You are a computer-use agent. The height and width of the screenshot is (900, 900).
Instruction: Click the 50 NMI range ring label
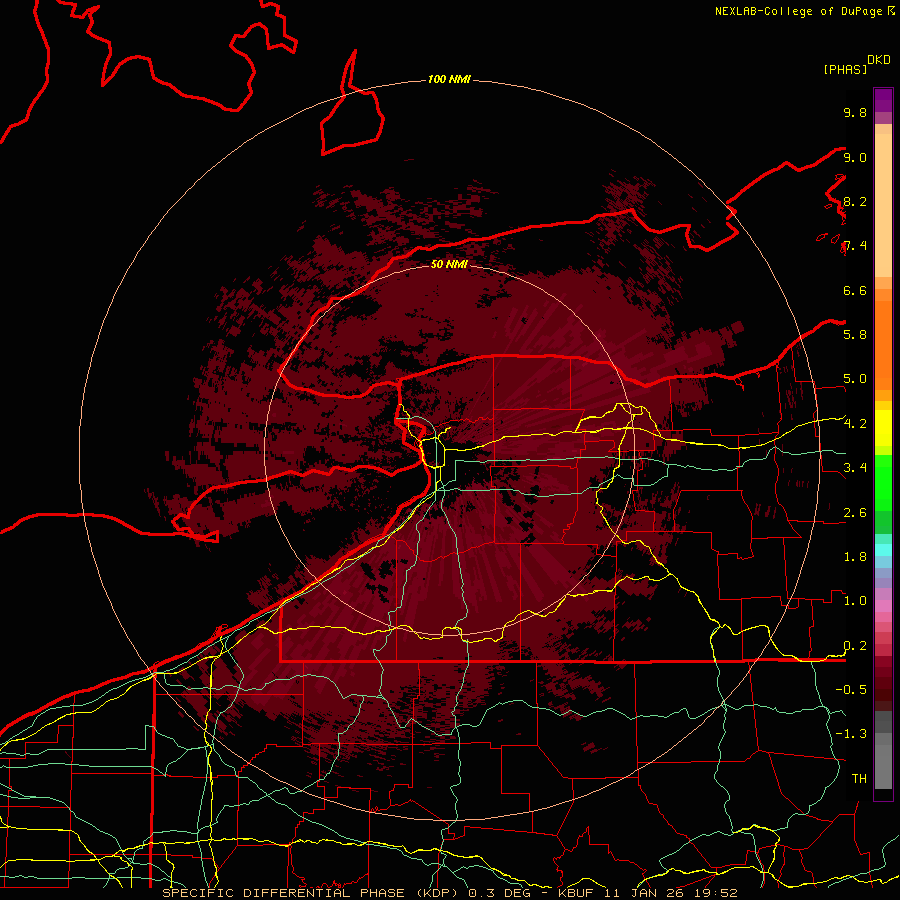[x=449, y=264]
